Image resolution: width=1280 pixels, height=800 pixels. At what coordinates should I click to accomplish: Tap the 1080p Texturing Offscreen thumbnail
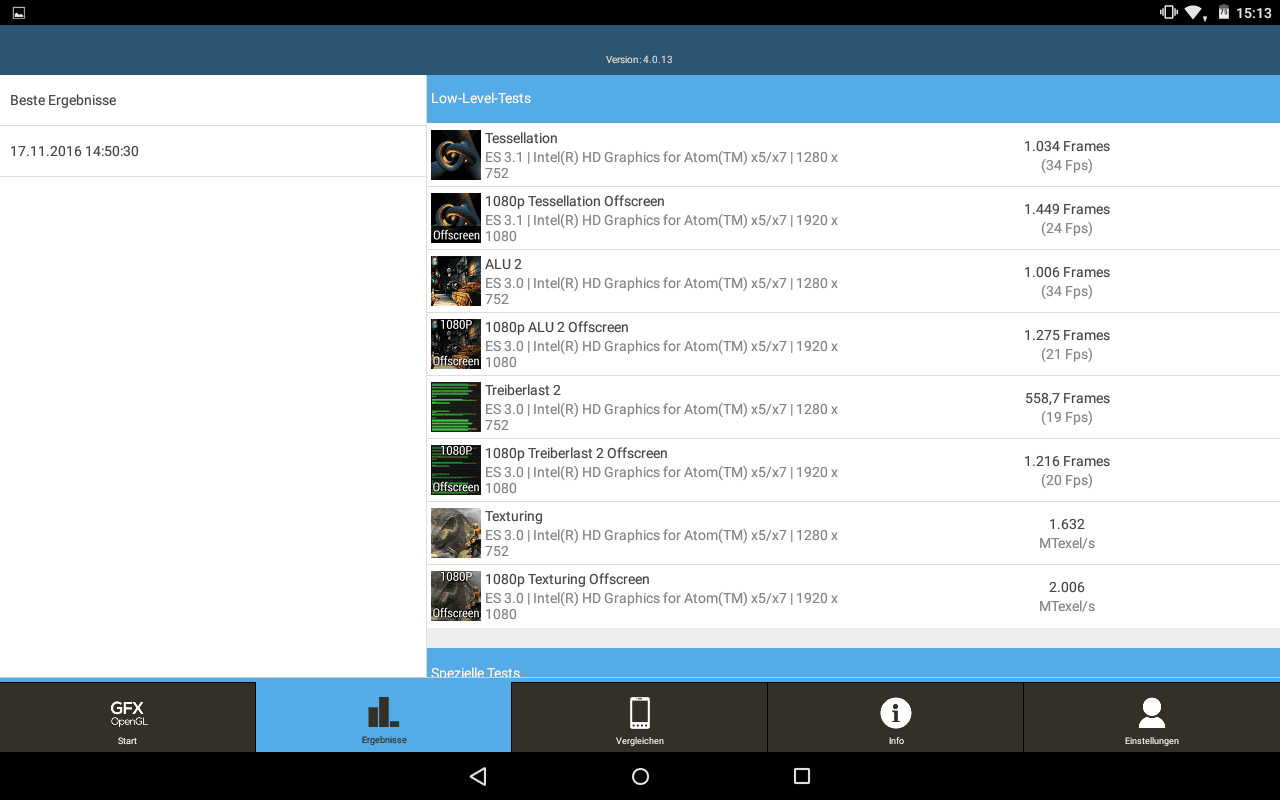[456, 596]
